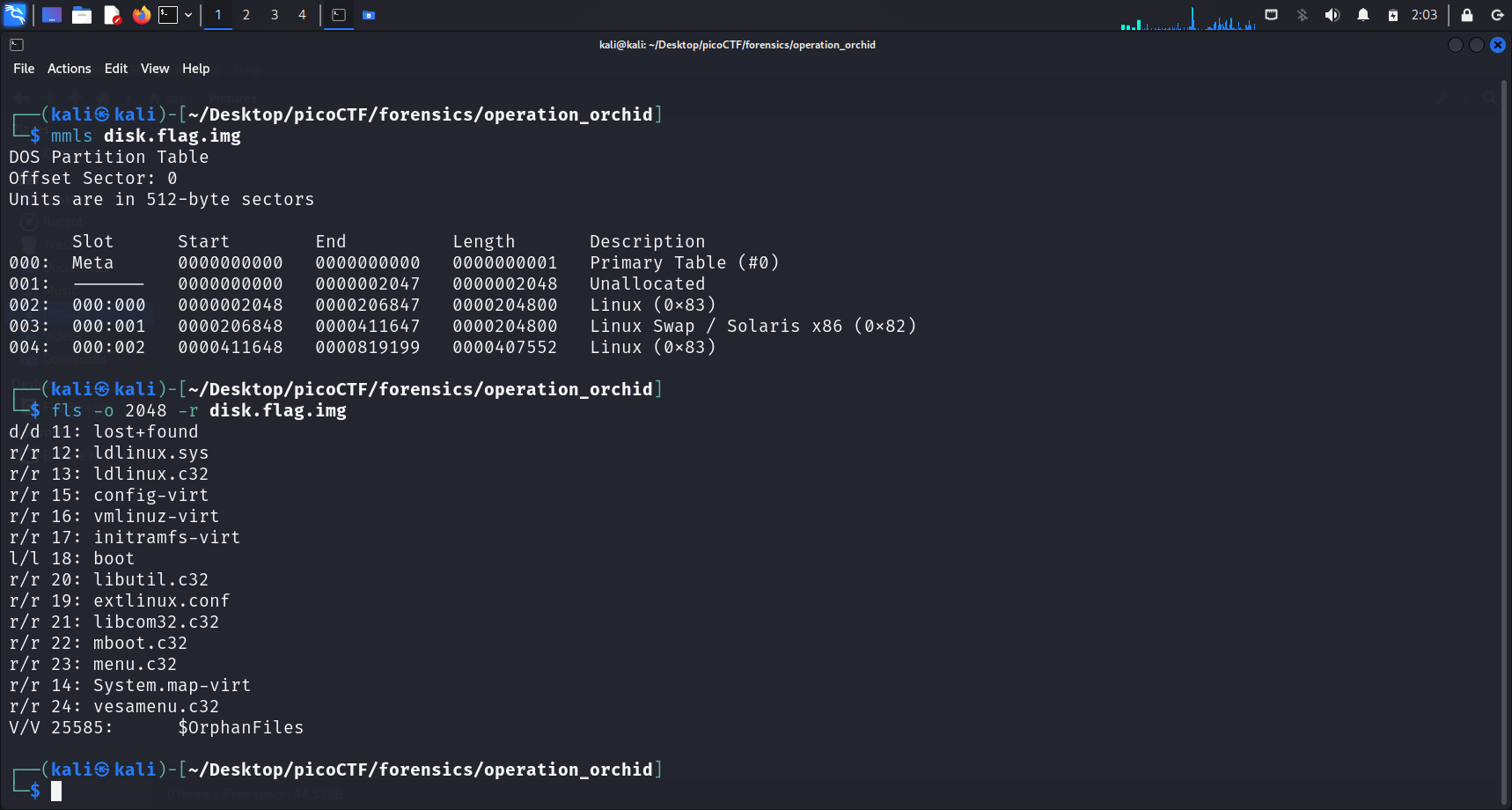
Task: Open the file manager launcher
Action: [82, 15]
